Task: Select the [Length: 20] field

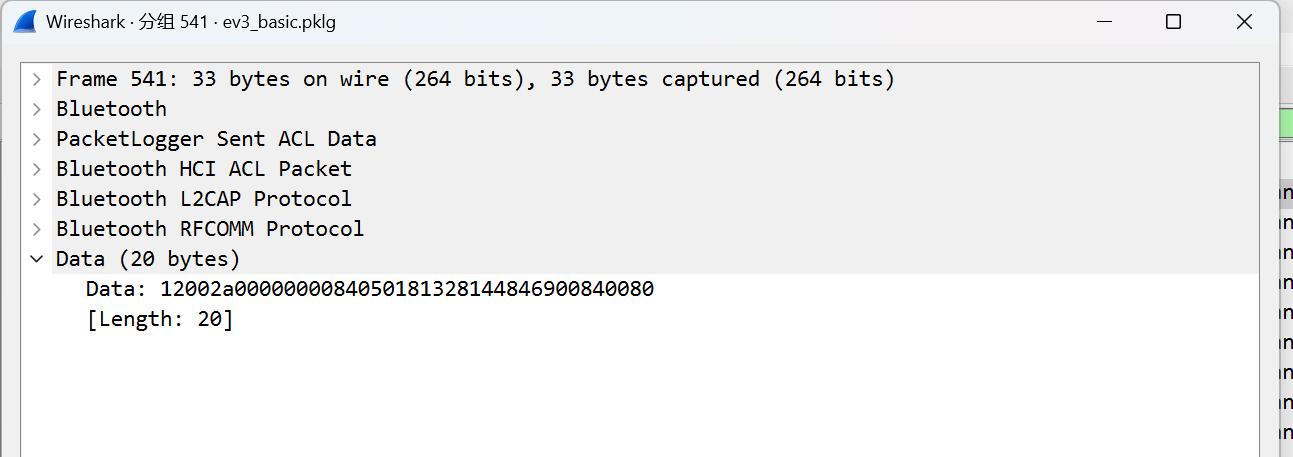Action: [160, 319]
